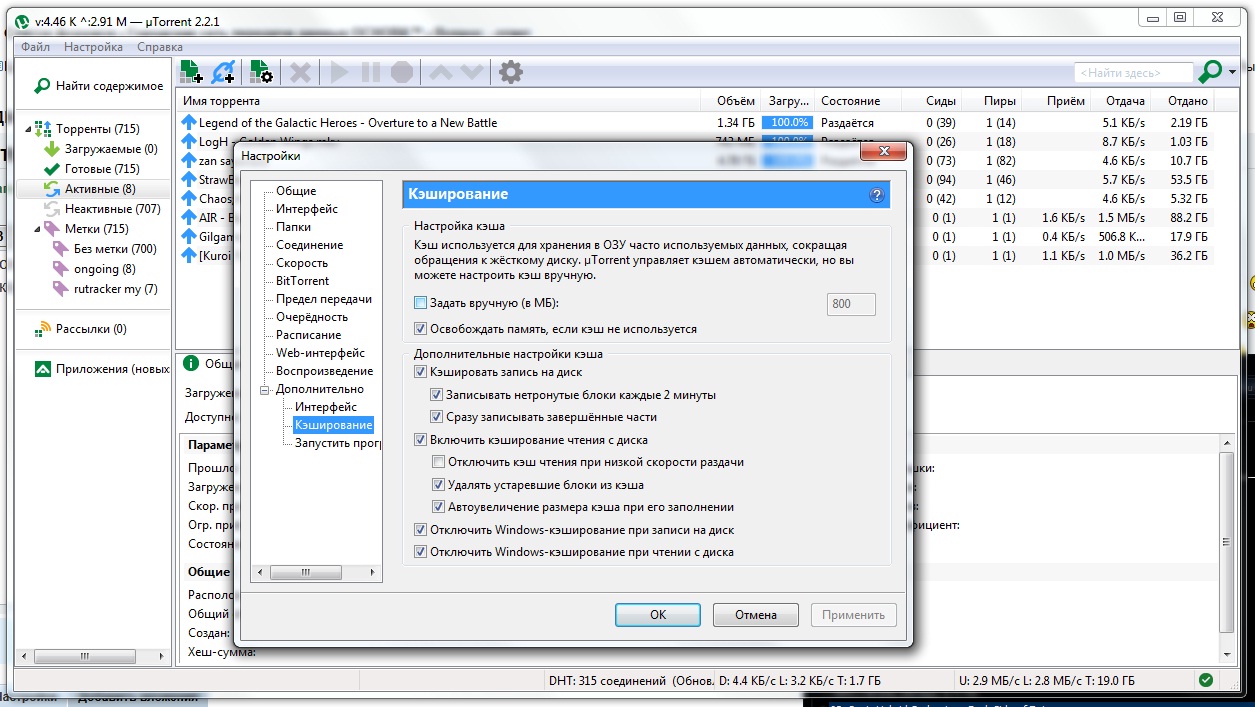This screenshot has width=1255, height=707.
Task: Click the blue help question mark icon
Action: tap(877, 195)
